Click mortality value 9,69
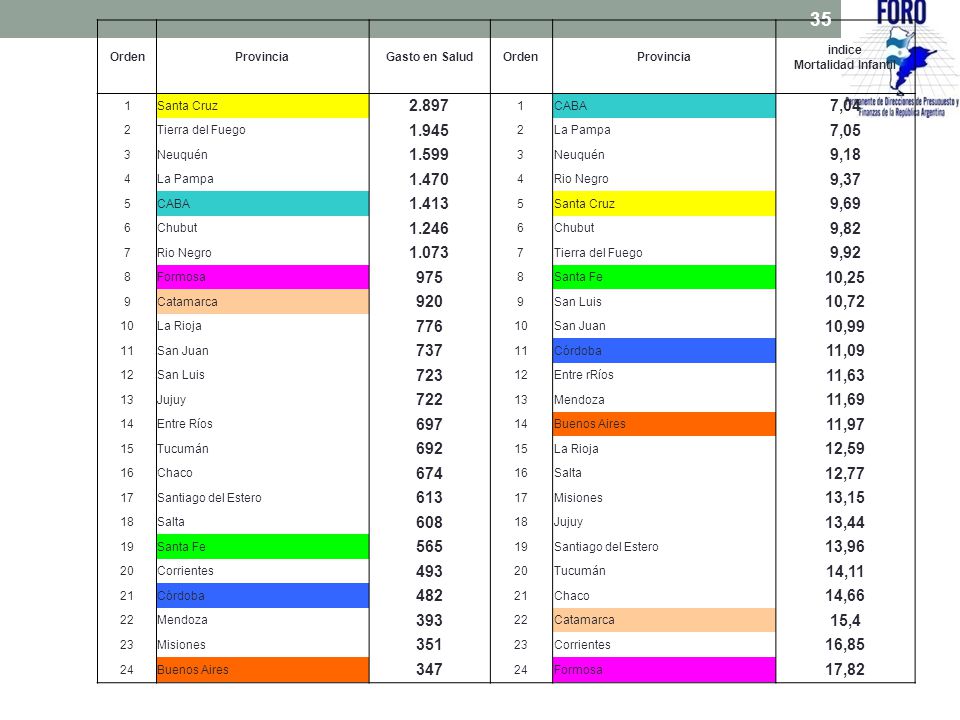 tap(845, 203)
